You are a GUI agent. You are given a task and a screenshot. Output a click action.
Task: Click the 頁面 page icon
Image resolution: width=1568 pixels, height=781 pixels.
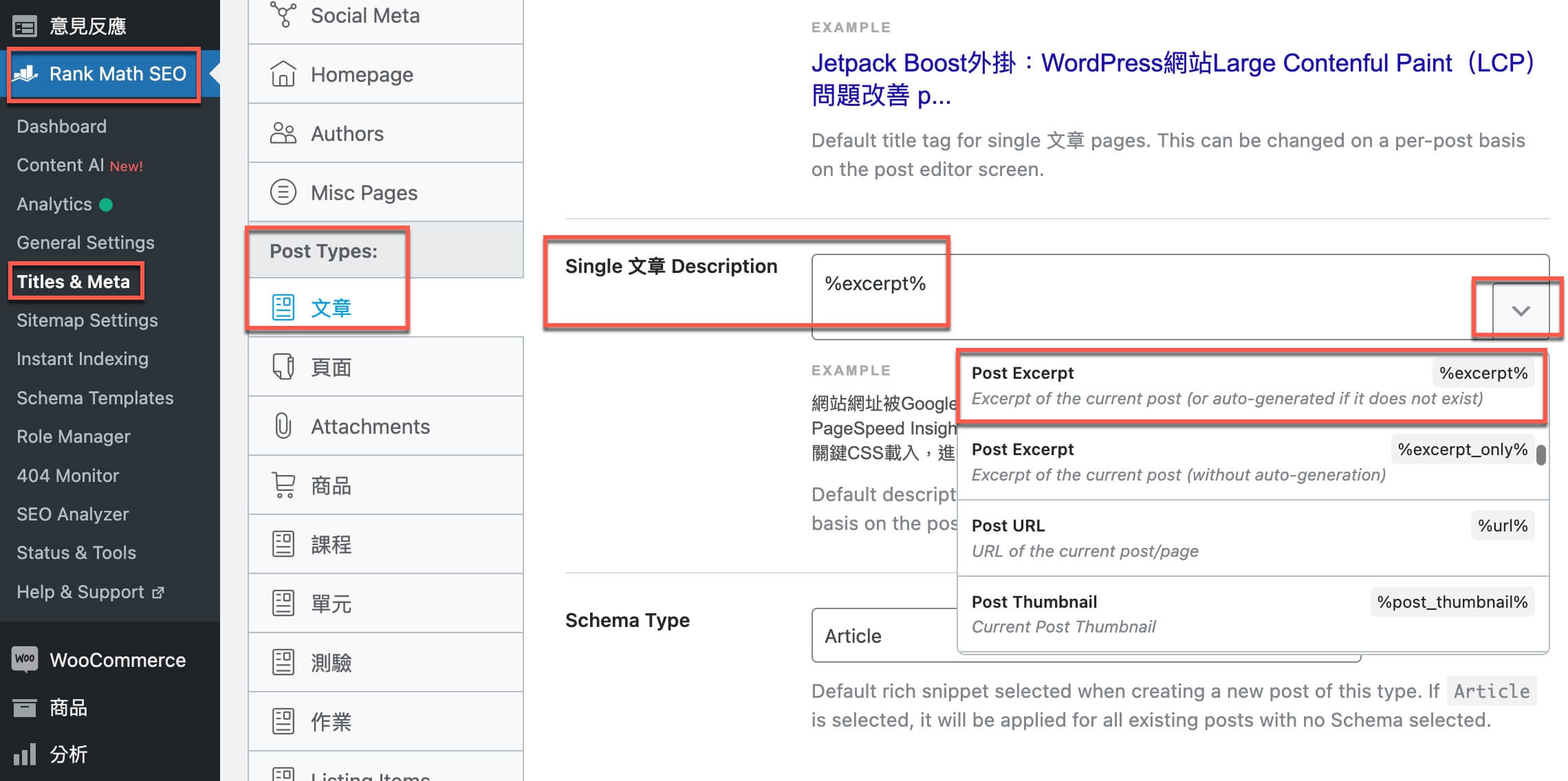pos(283,367)
